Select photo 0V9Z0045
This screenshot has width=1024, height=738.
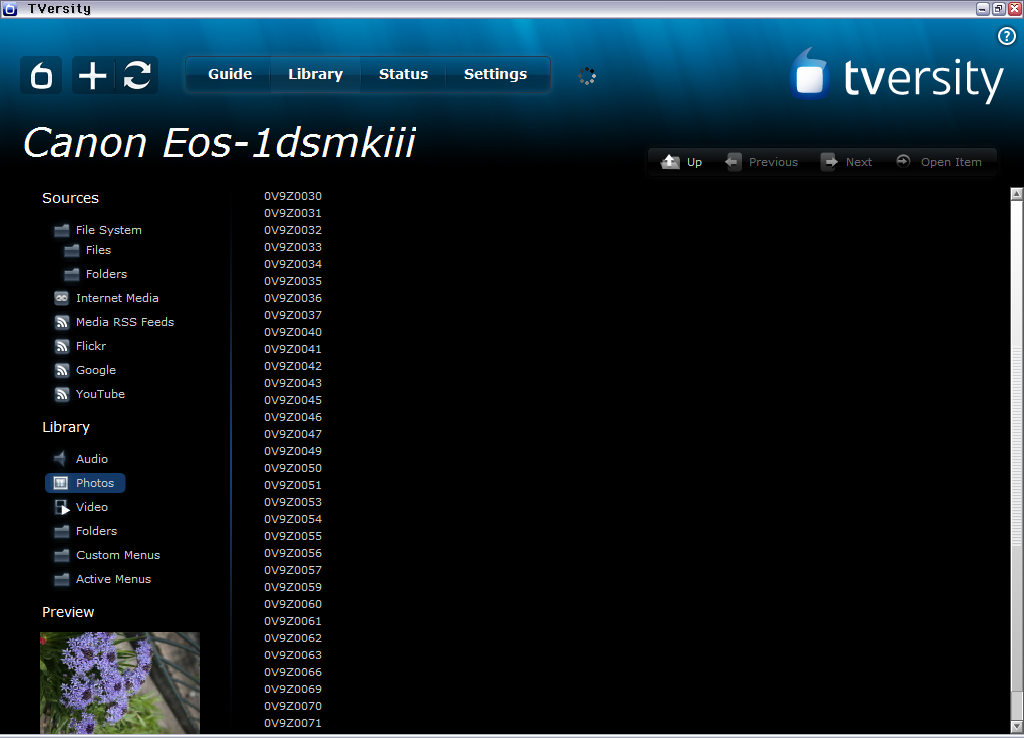[x=293, y=400]
